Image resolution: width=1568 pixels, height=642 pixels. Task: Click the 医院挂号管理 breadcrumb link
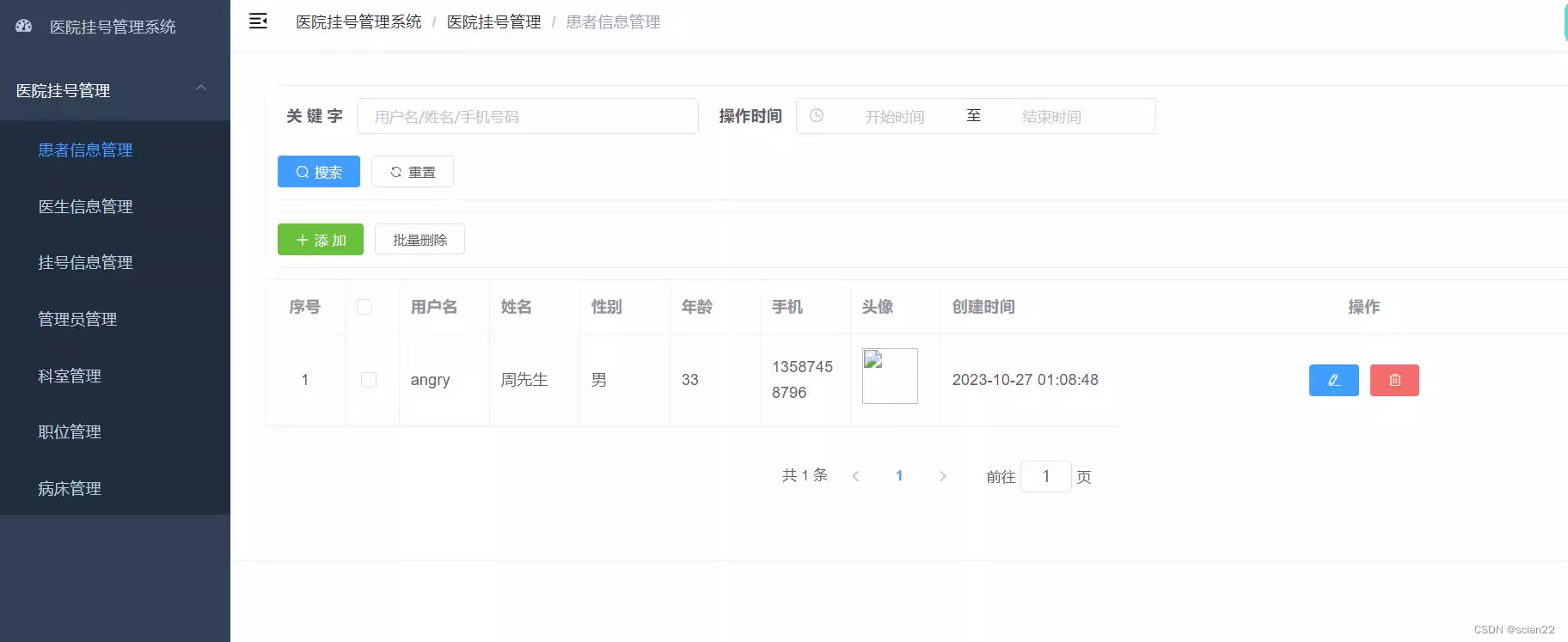[x=493, y=21]
